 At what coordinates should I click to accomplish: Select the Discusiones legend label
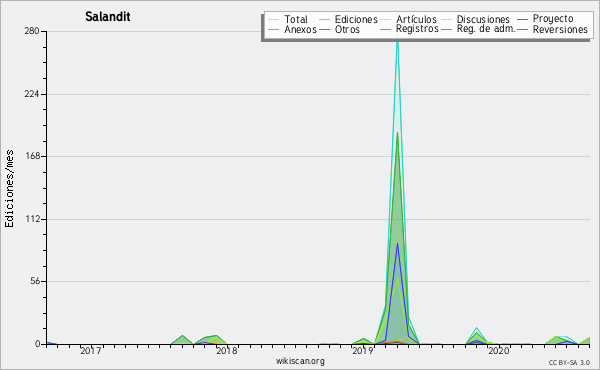[483, 19]
